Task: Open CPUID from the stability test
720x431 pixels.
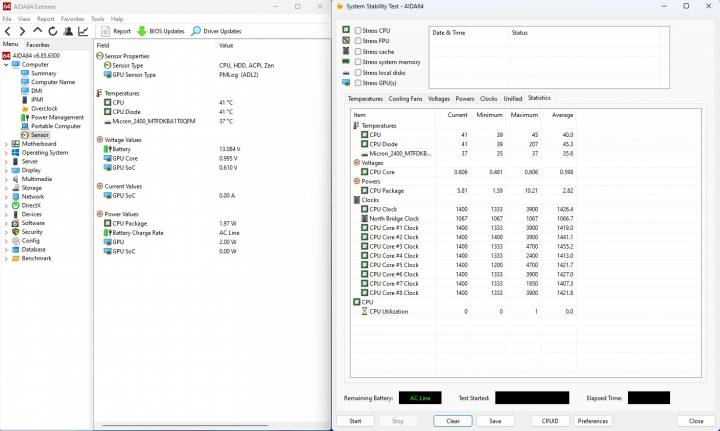Action: point(550,421)
